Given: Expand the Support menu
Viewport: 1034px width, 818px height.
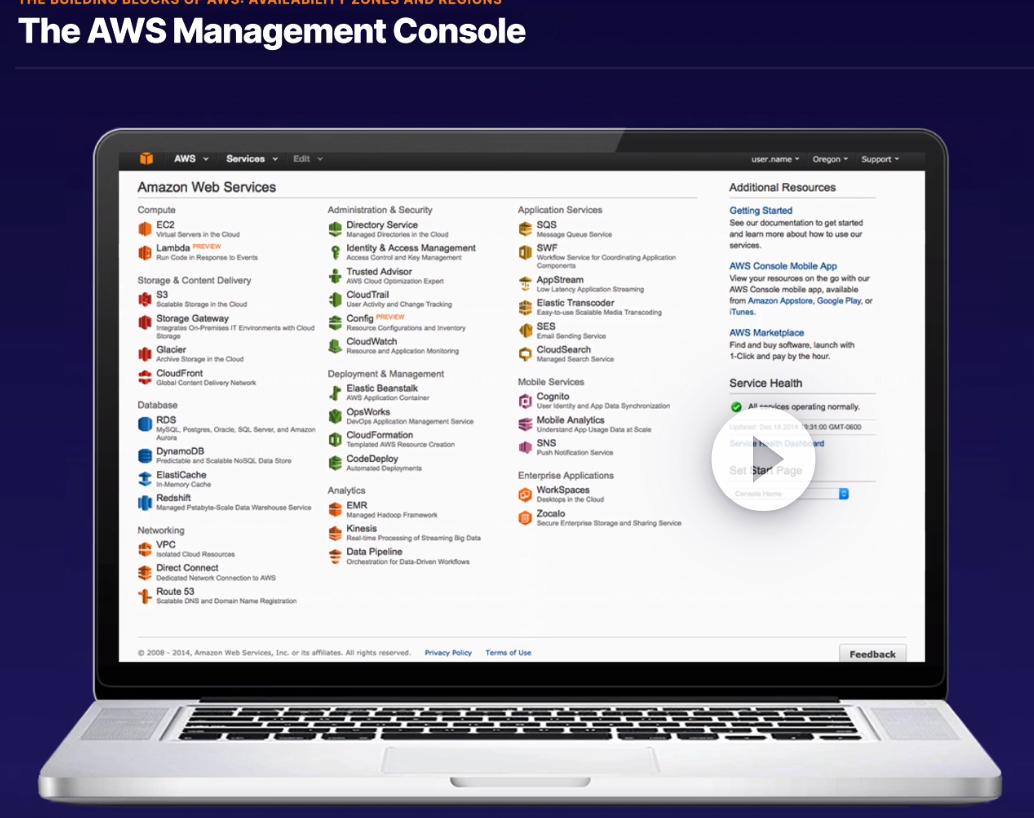Looking at the screenshot, I should [x=880, y=160].
